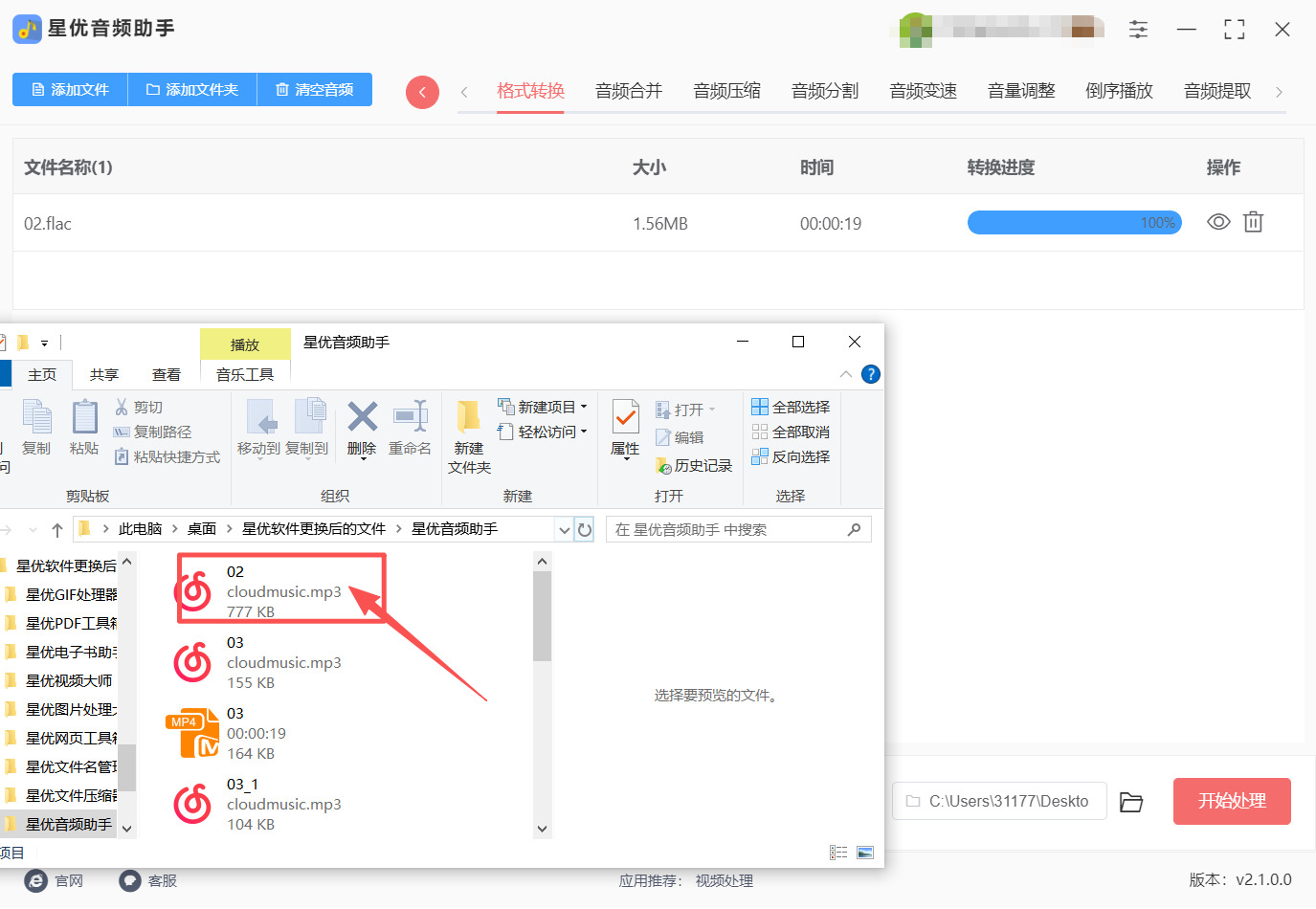This screenshot has width=1316, height=909.
Task: Click 反向选择 invert selection
Action: click(x=791, y=456)
